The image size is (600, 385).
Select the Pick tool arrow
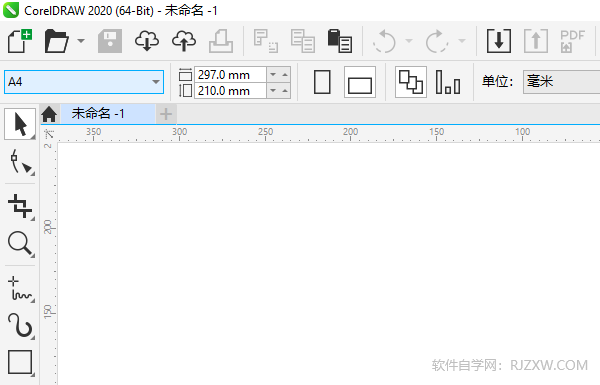coord(20,124)
